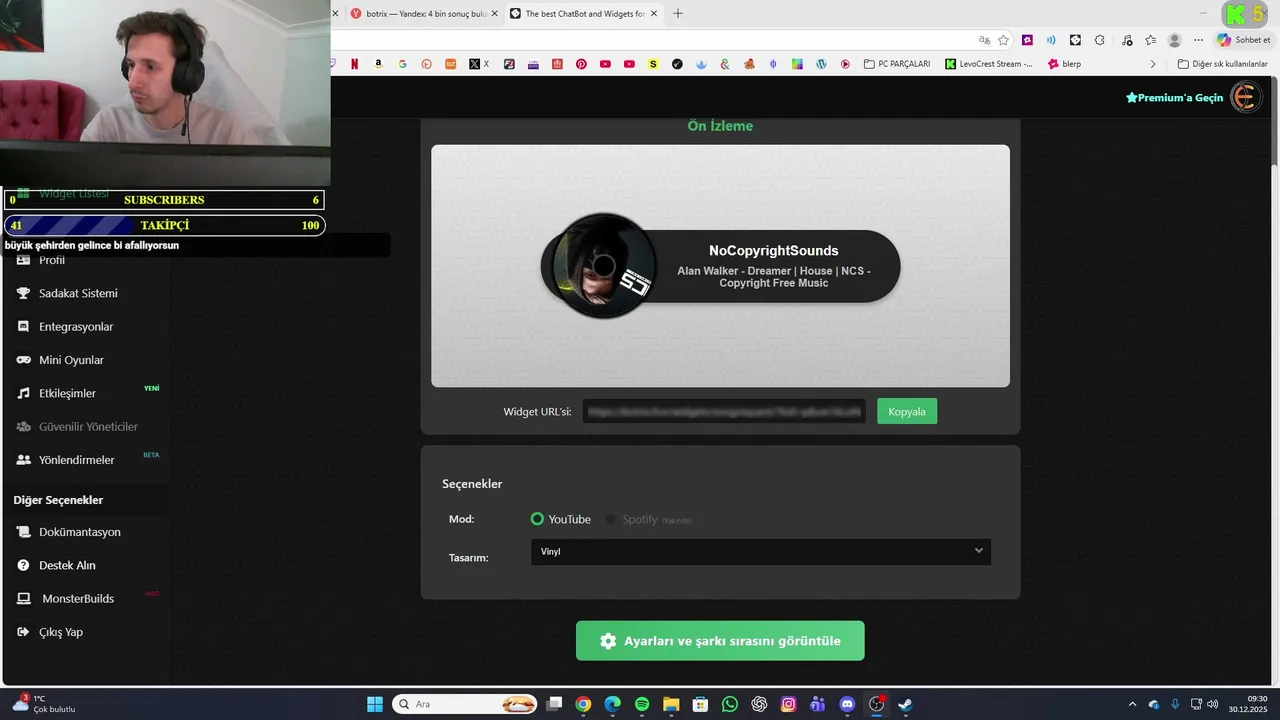Open Spotify from the taskbar
Screen dimensions: 1280x720
pos(642,704)
